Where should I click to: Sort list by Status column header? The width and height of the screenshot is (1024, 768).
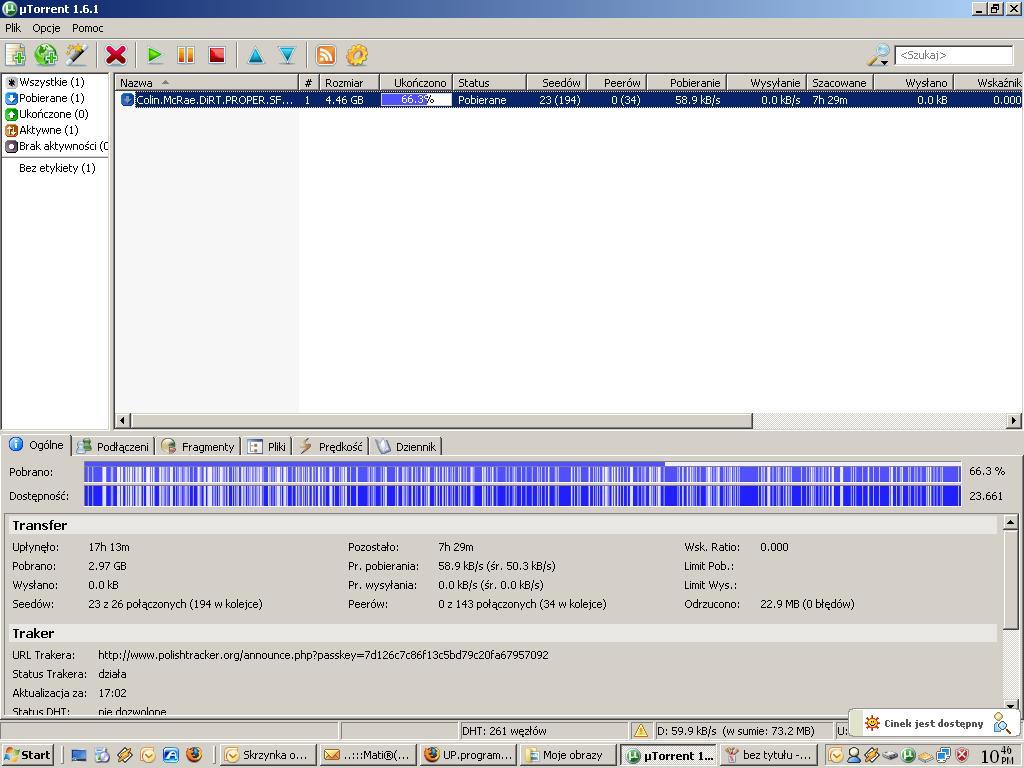[x=489, y=83]
